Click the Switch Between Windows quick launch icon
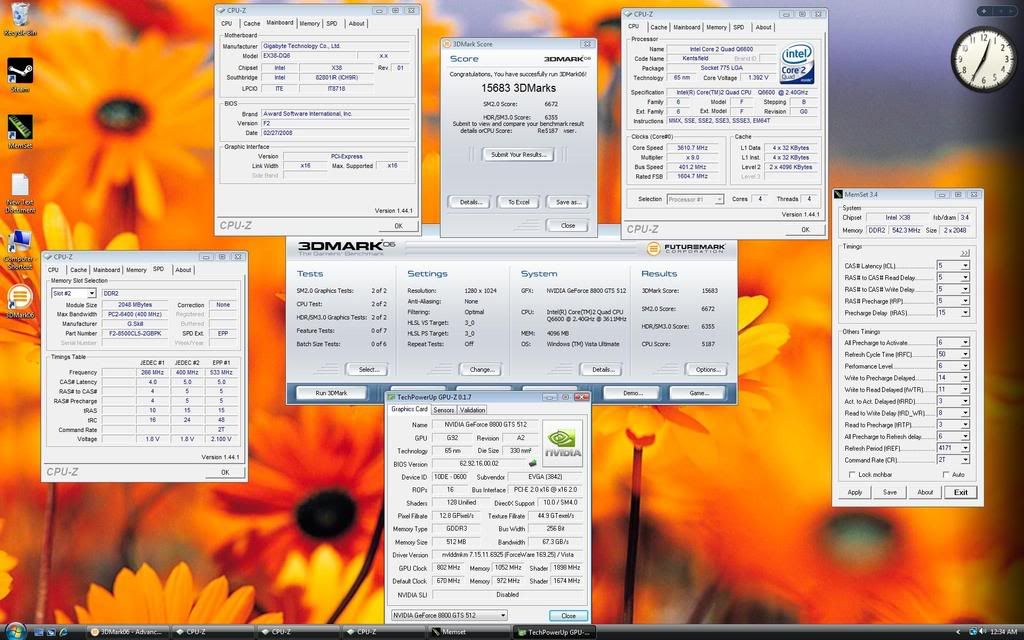Viewport: 1024px width, 640px height. [x=51, y=632]
